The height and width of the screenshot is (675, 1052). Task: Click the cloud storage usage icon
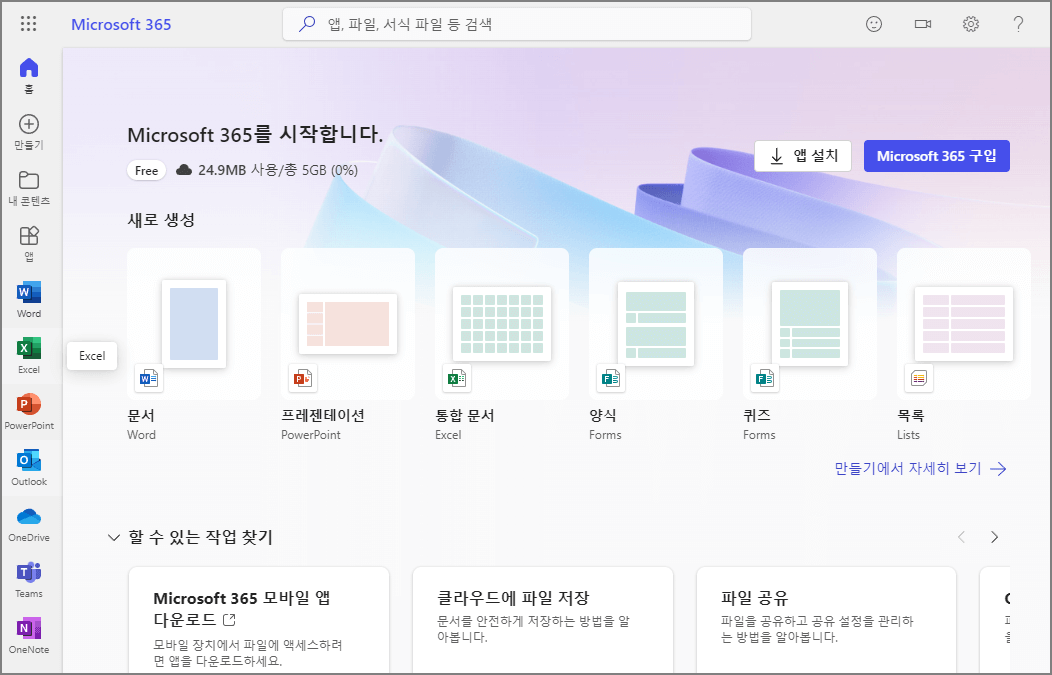click(x=184, y=170)
